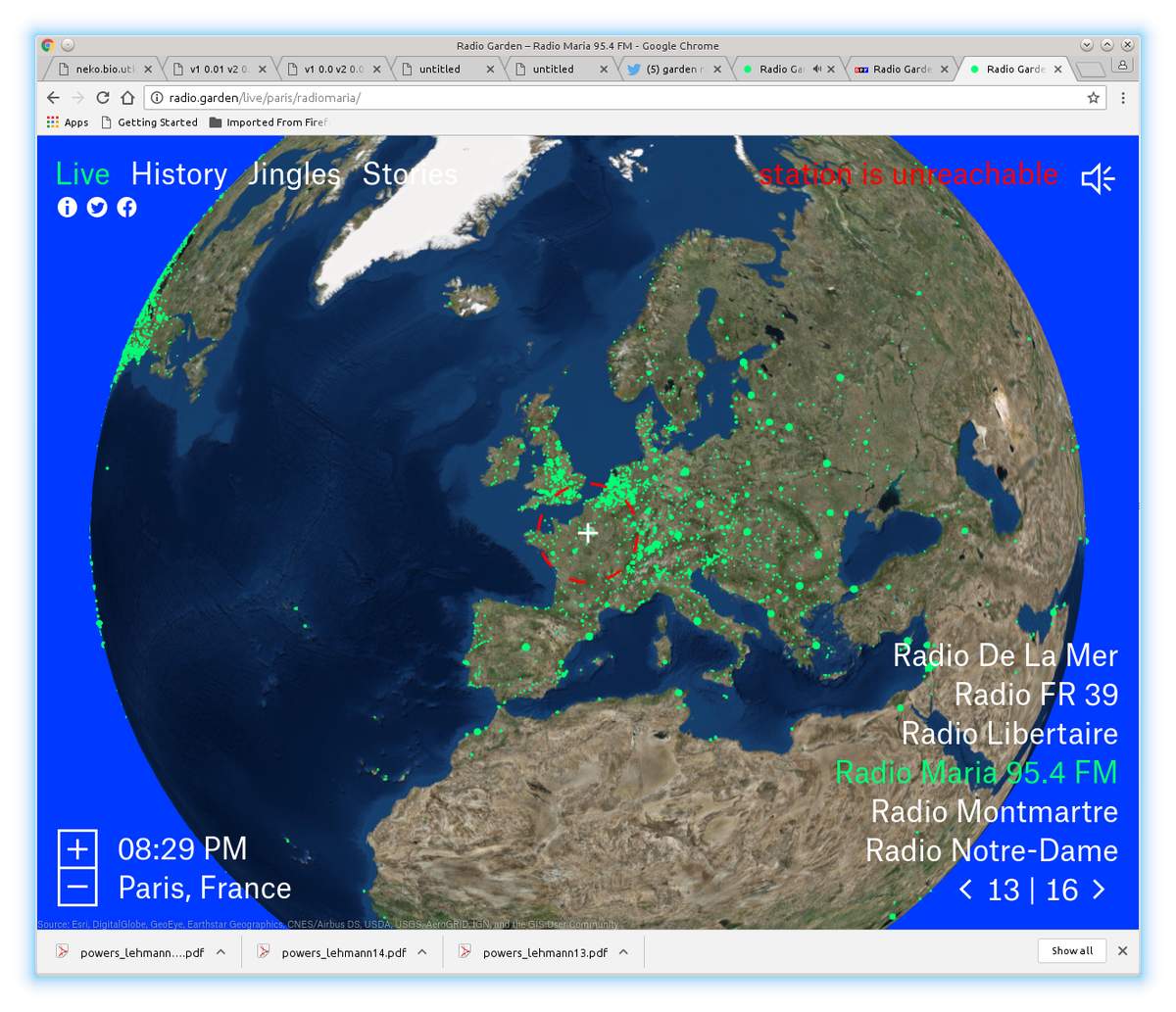The height and width of the screenshot is (1012, 1176).
Task: Mute the audio-playing Radio Garden tab
Action: pyautogui.click(x=817, y=70)
